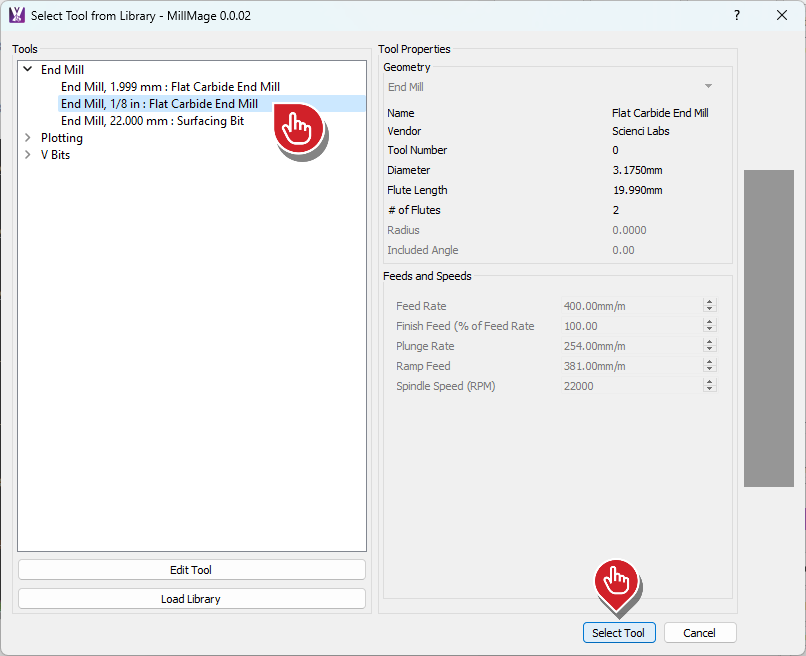Viewport: 806px width, 656px height.
Task: Confirm with the Select Tool button
Action: click(619, 633)
